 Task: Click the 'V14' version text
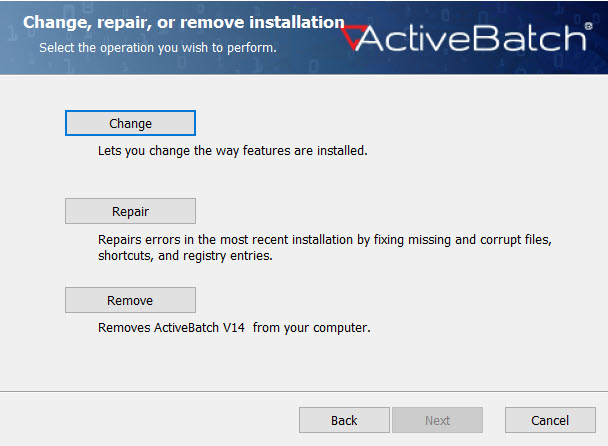pyautogui.click(x=234, y=327)
